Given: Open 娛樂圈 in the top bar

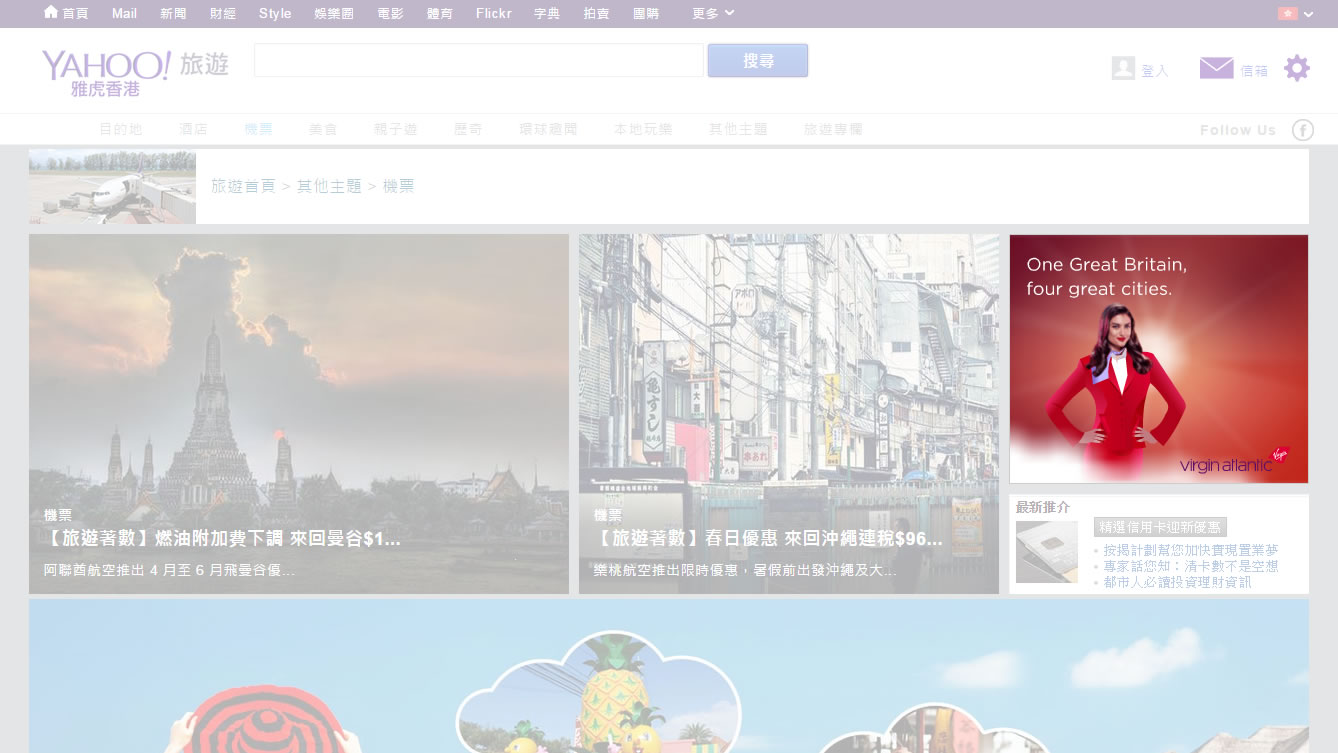Looking at the screenshot, I should click(334, 13).
